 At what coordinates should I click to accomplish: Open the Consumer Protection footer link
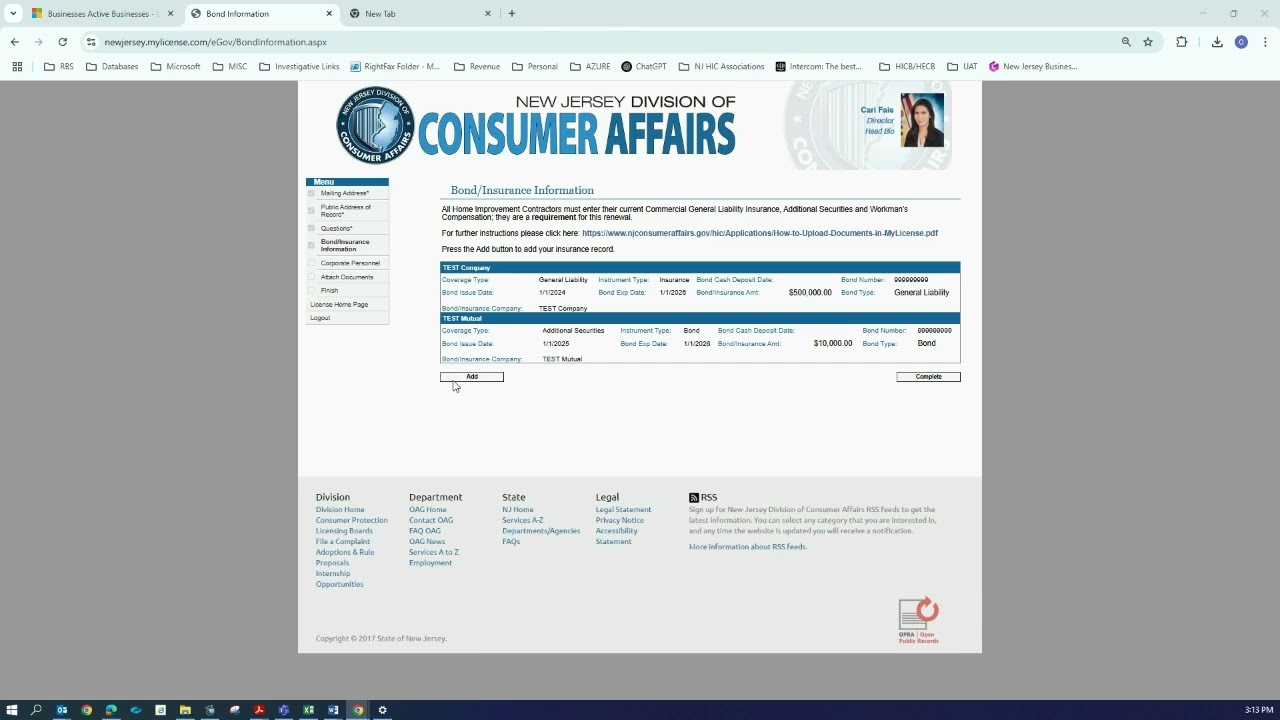point(352,520)
